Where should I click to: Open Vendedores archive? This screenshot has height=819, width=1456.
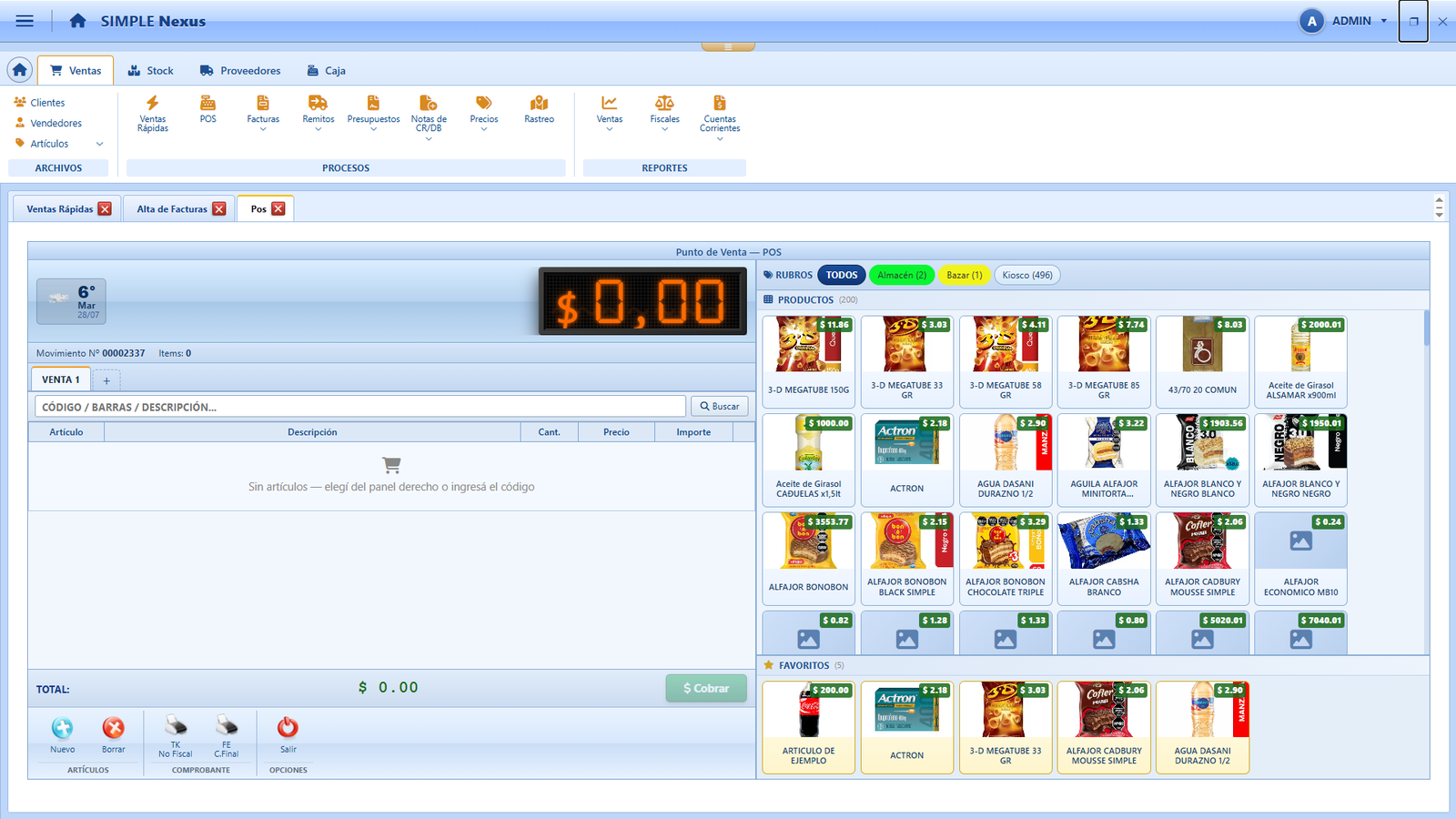(x=48, y=123)
